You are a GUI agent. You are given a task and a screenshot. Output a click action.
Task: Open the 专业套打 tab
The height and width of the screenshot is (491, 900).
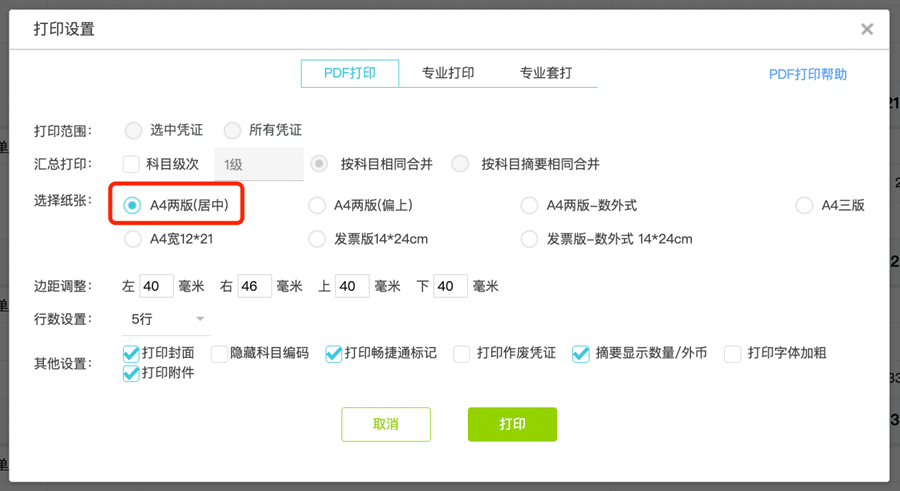pos(545,73)
